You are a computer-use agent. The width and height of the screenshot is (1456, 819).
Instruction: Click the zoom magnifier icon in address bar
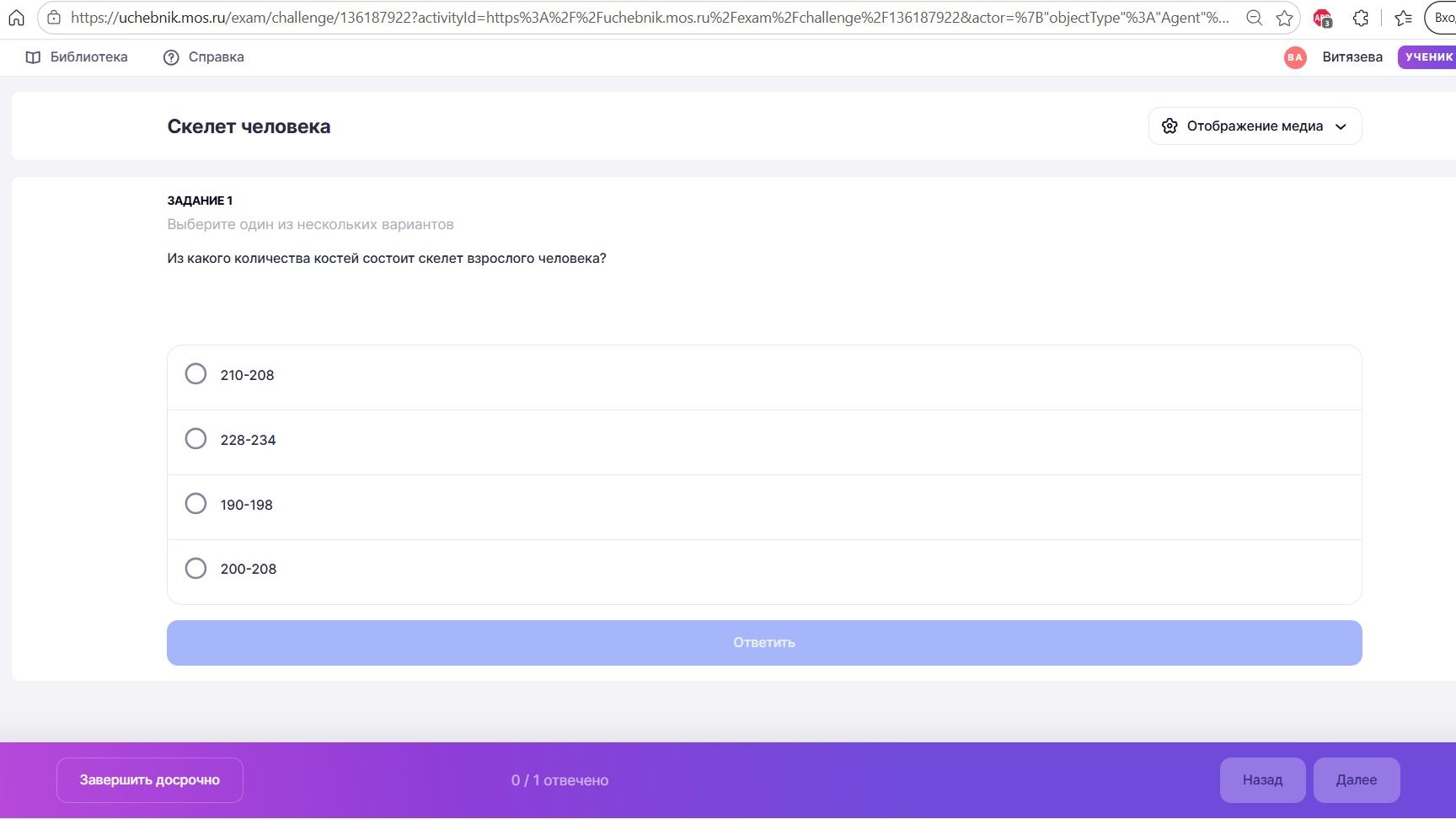[1254, 18]
